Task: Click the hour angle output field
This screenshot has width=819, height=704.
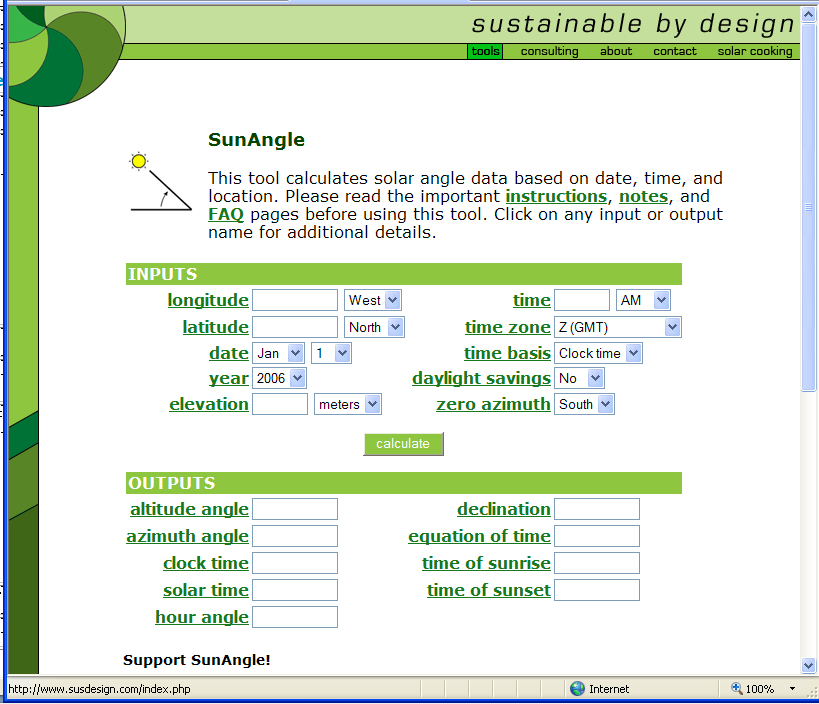Action: [295, 617]
